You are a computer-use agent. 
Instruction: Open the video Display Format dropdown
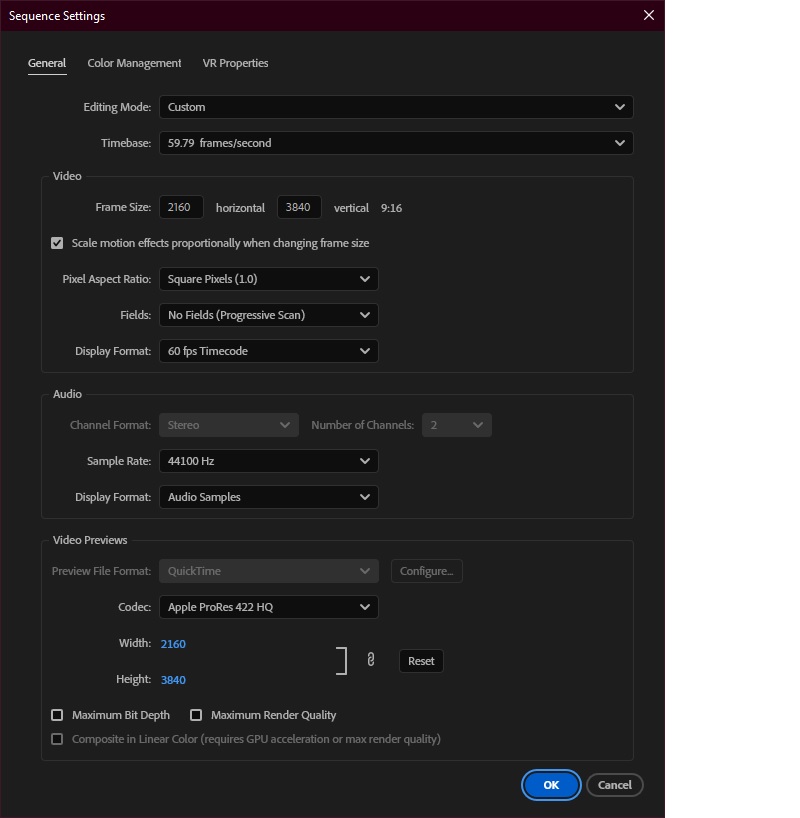(268, 351)
